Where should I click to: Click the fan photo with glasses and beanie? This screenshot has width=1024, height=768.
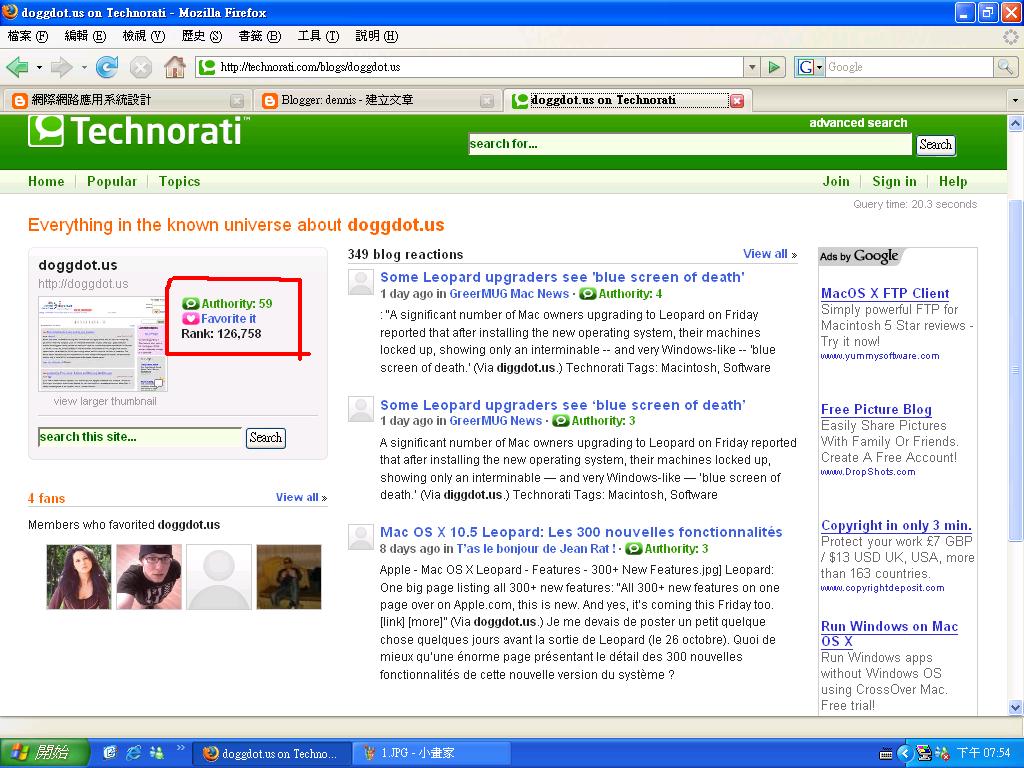(x=149, y=577)
